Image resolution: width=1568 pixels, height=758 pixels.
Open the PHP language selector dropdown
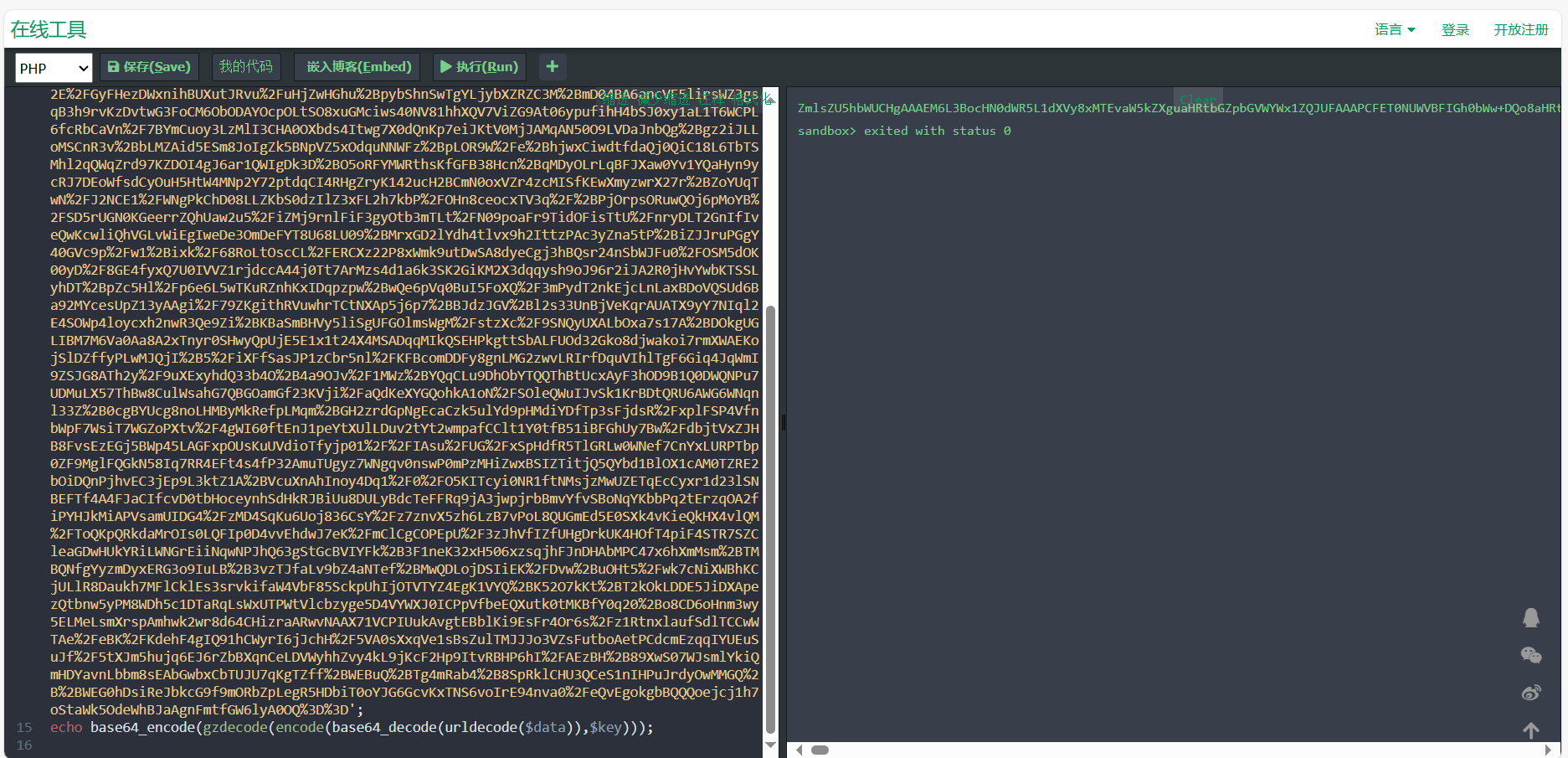54,68
